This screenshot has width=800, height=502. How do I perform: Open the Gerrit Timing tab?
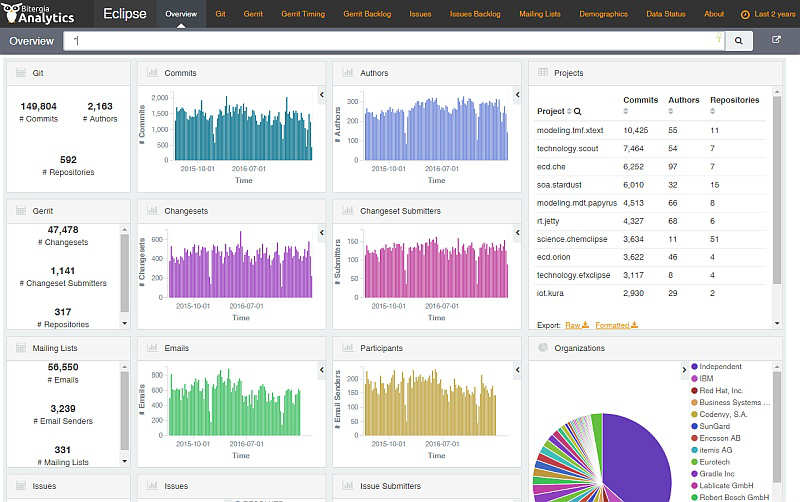click(x=303, y=14)
